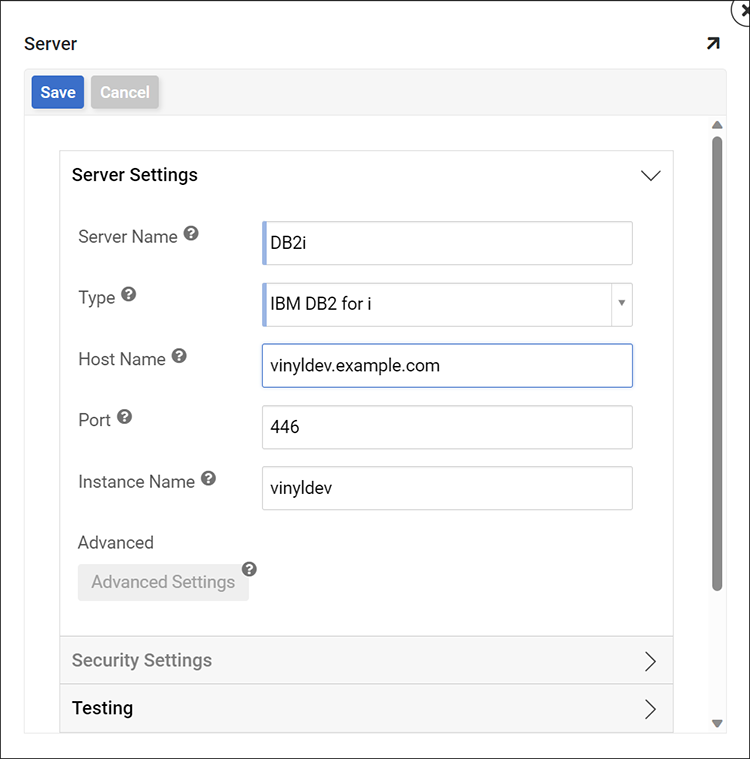Click the Server Name input field
The width and height of the screenshot is (750, 759).
(x=447, y=243)
